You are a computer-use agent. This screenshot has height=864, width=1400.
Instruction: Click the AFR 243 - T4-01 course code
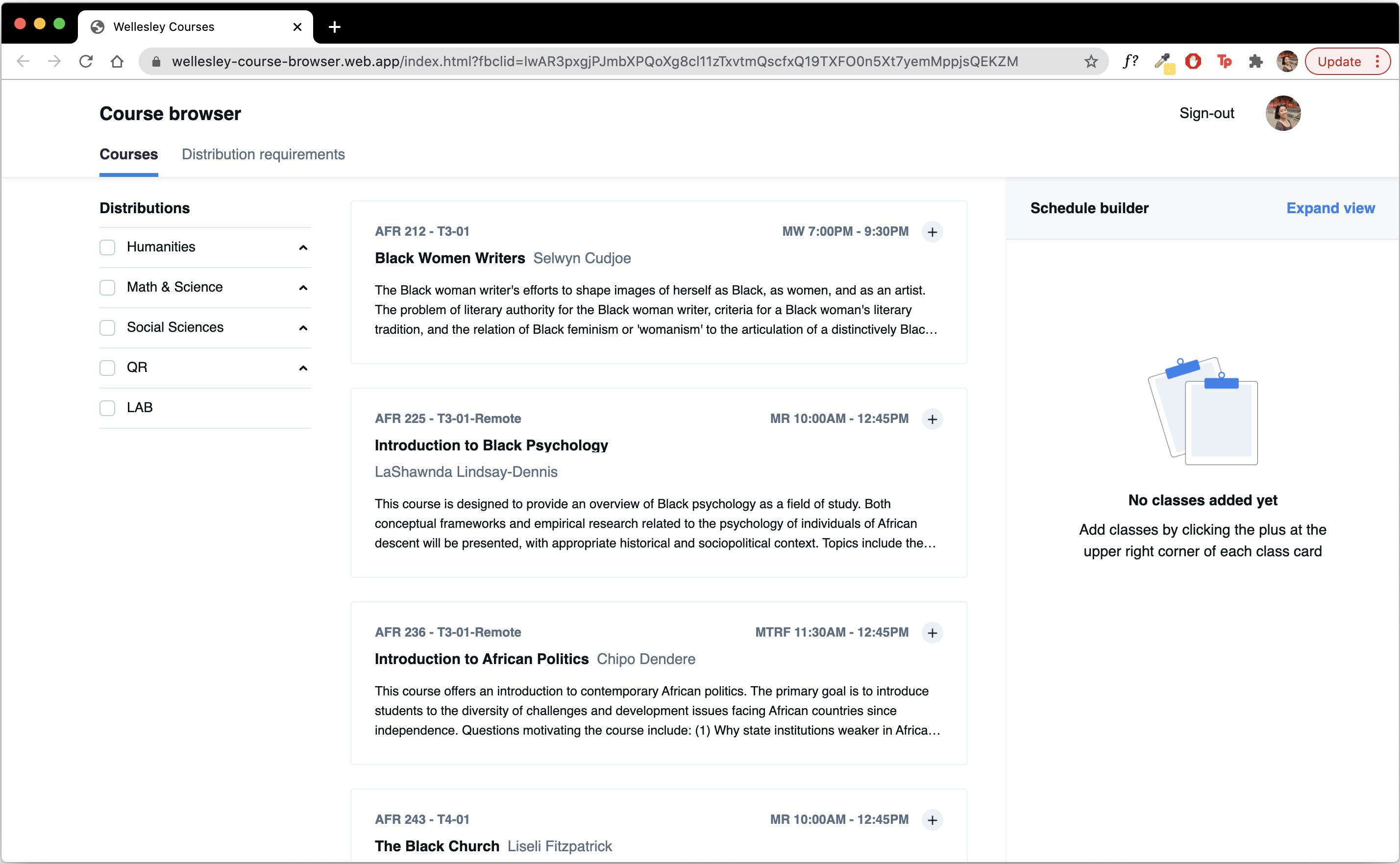coord(421,819)
